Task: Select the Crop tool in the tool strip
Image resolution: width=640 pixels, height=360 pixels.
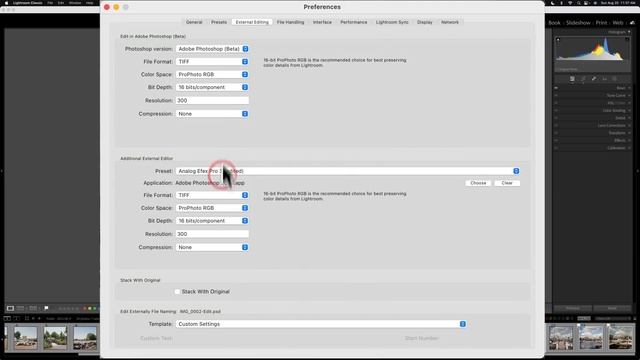Action: (x=583, y=79)
